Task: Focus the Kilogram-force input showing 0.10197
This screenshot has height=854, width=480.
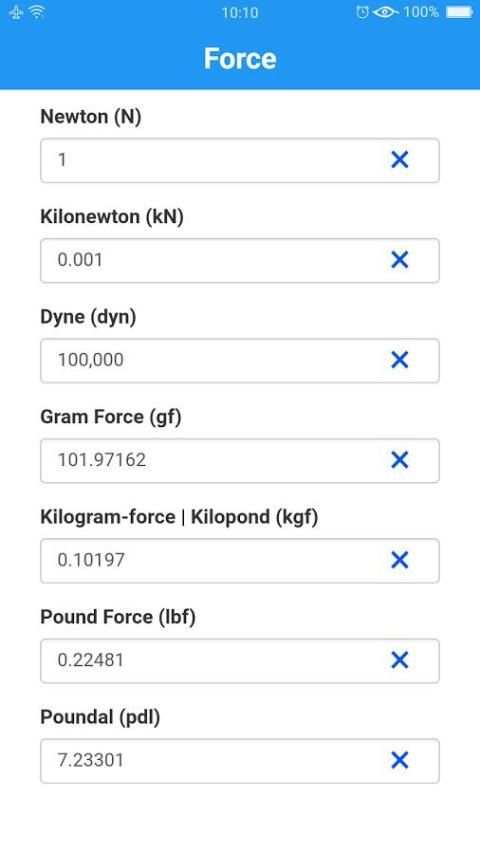Action: tap(240, 560)
